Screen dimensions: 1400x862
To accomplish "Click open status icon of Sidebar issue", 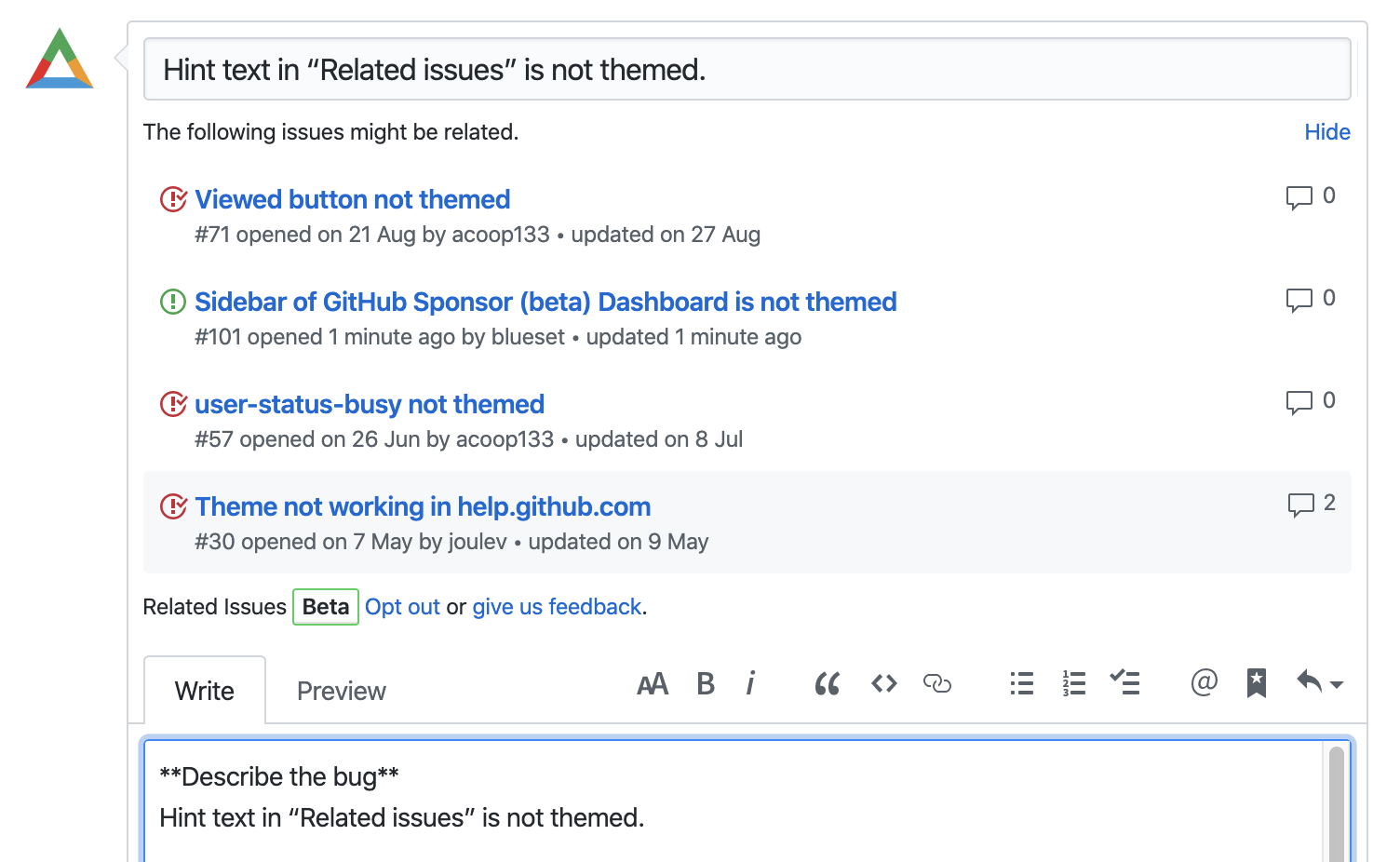I will 173,302.
